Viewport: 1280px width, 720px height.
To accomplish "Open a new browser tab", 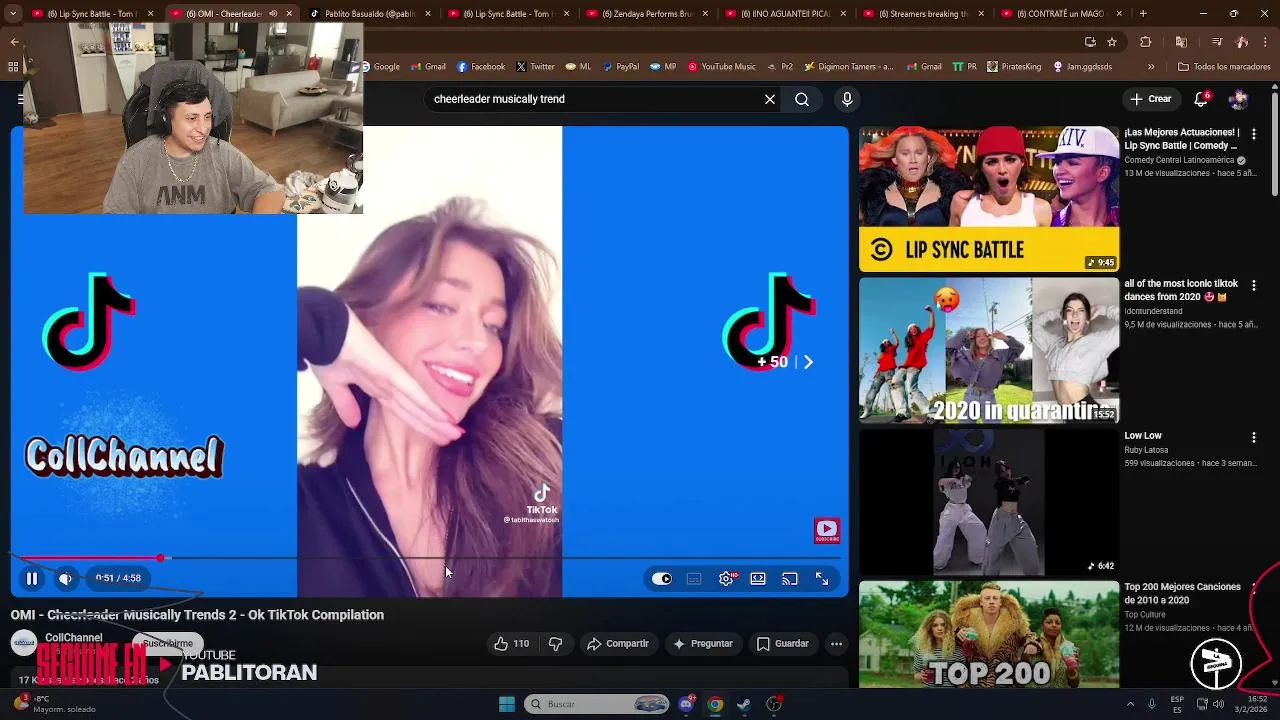I will click(x=1143, y=14).
